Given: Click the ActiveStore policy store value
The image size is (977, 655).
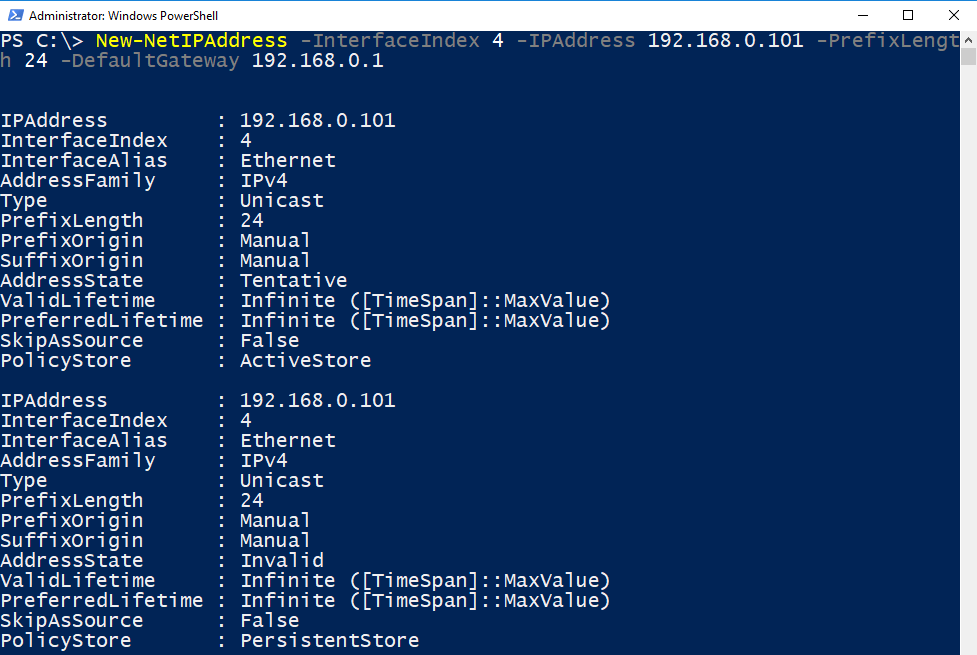Looking at the screenshot, I should [305, 361].
